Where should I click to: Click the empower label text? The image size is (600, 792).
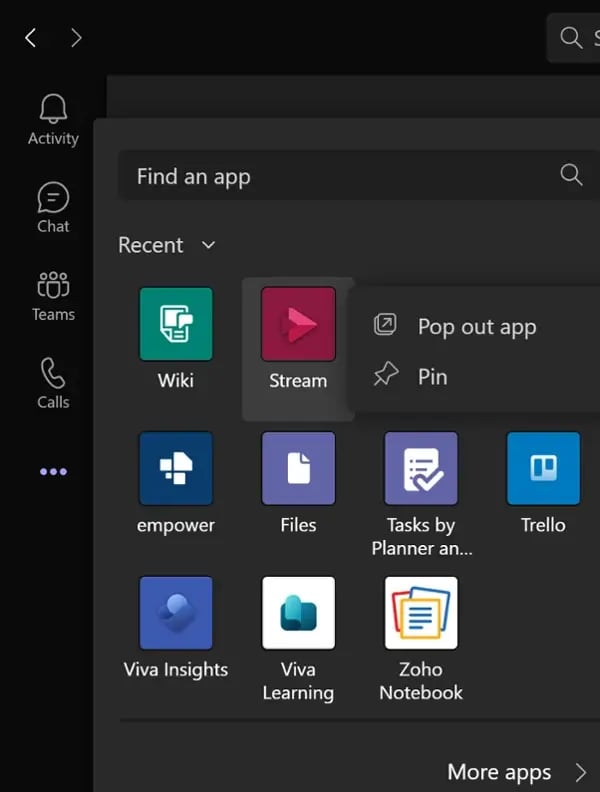point(176,526)
